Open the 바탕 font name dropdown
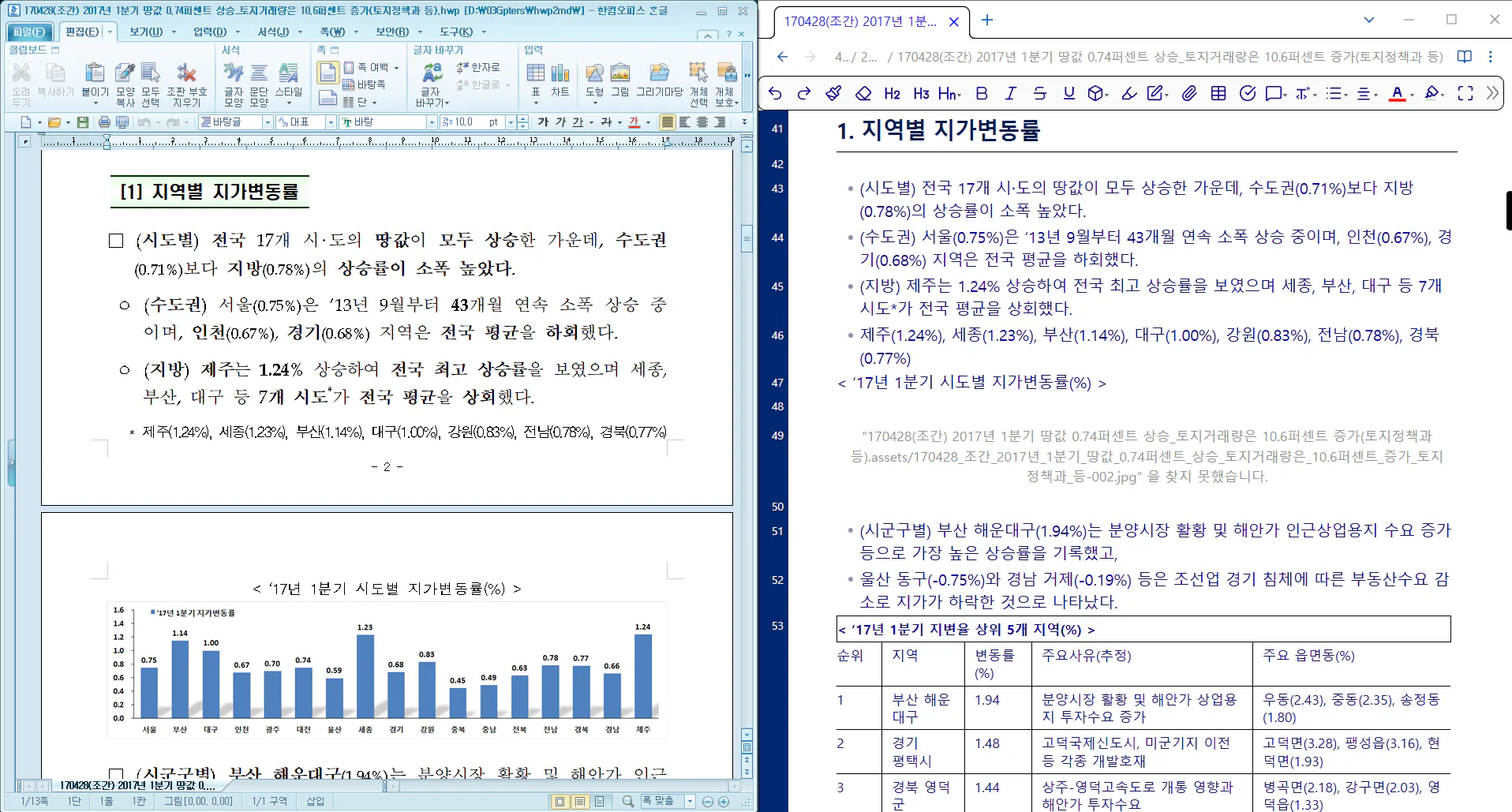Screen dimensions: 1512x812 click(432, 122)
